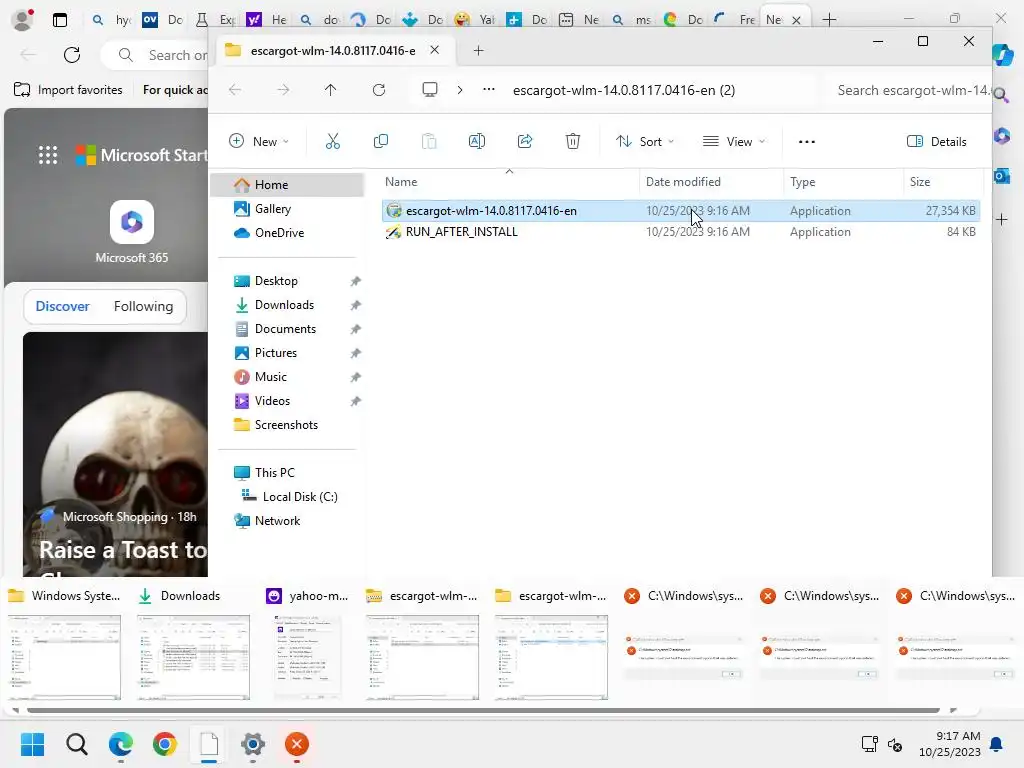Open the View dropdown menu
This screenshot has width=1024, height=768.
[734, 142]
